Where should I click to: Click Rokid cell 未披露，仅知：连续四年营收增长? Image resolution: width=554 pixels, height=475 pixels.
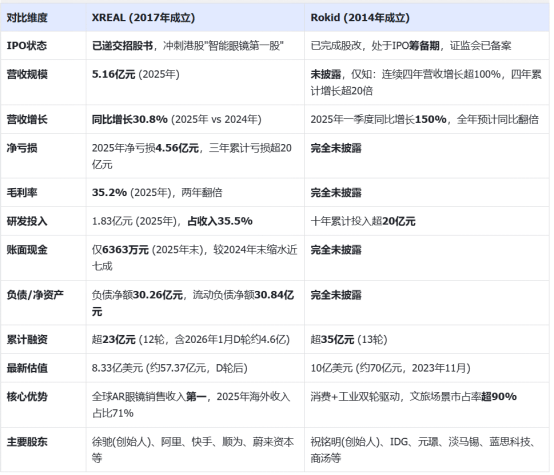[x=426, y=82]
